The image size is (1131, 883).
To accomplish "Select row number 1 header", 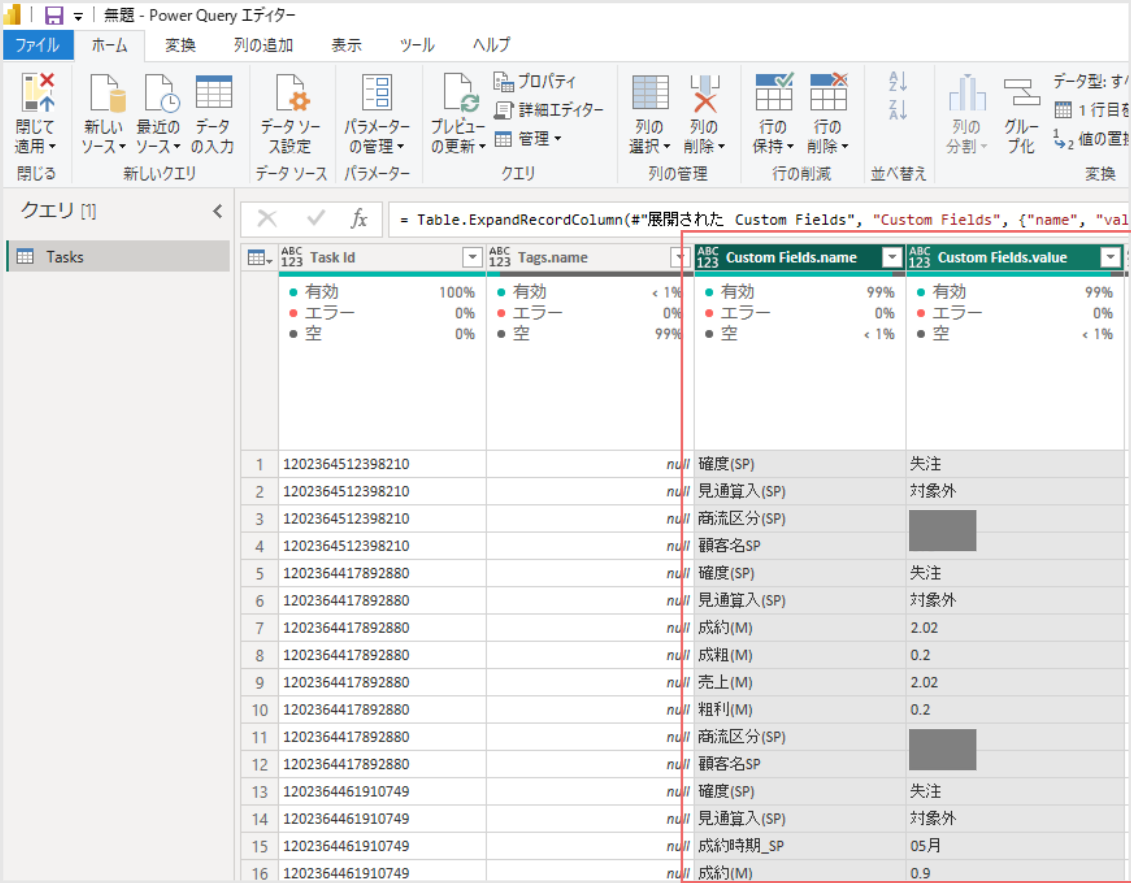I will point(260,465).
